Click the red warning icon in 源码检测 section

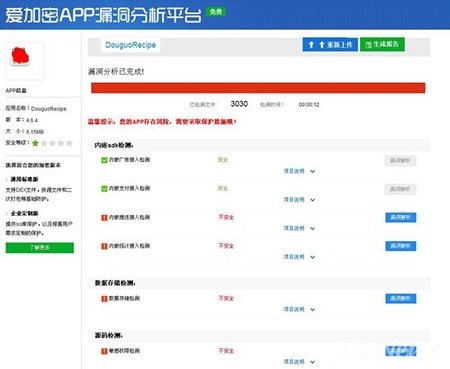[104, 351]
